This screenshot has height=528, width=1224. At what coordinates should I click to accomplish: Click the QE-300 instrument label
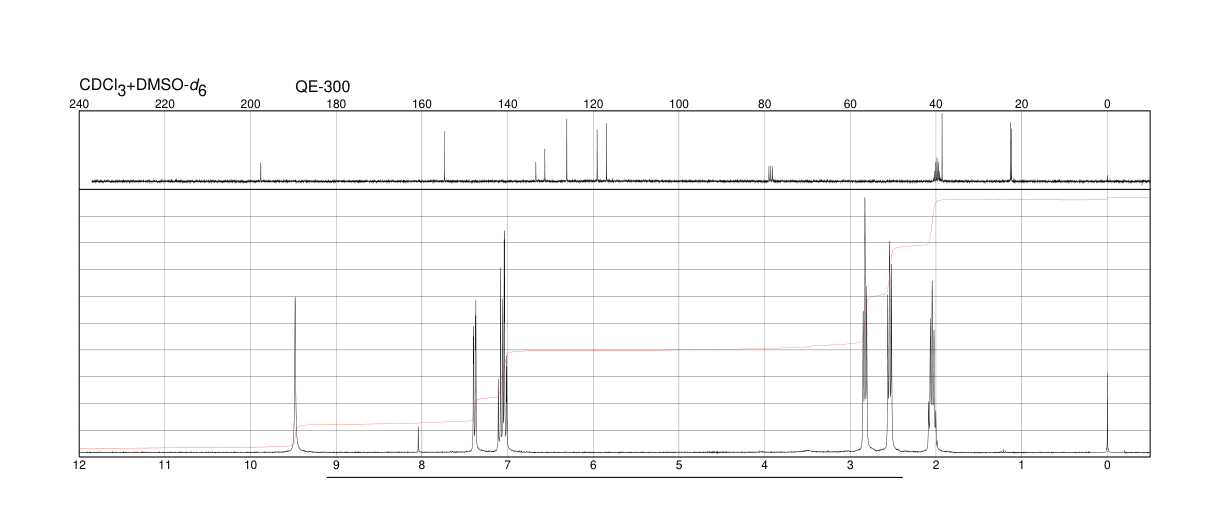[322, 87]
